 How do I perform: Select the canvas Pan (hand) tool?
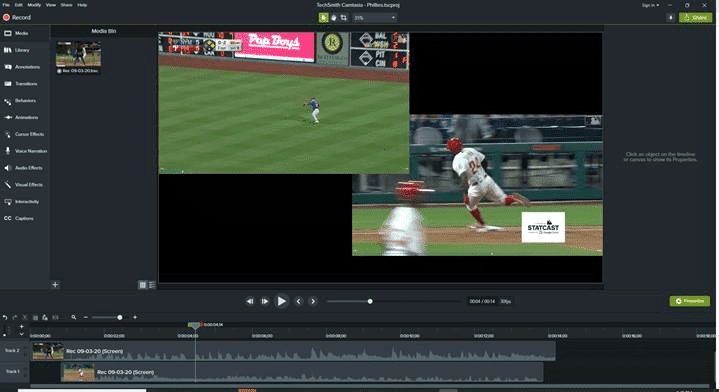click(334, 18)
